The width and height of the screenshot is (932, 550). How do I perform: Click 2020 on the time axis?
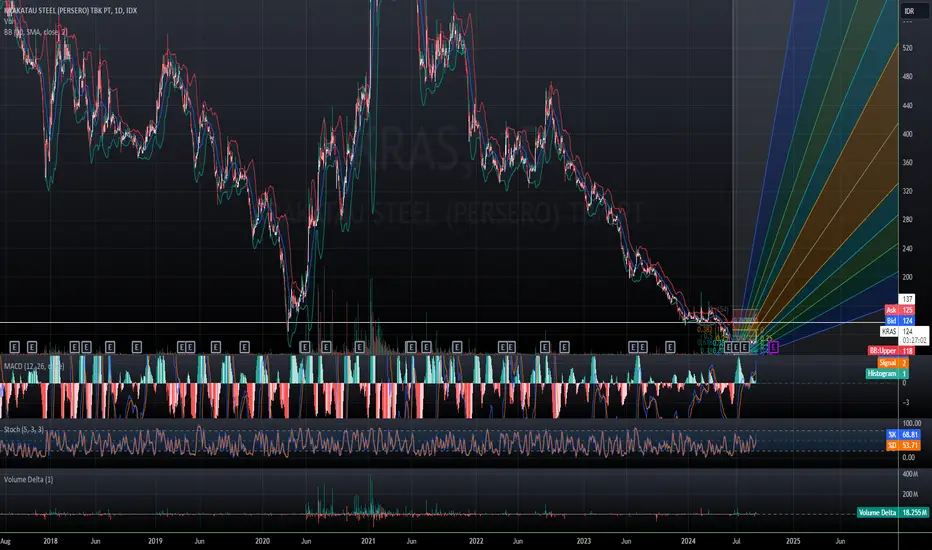click(x=262, y=541)
